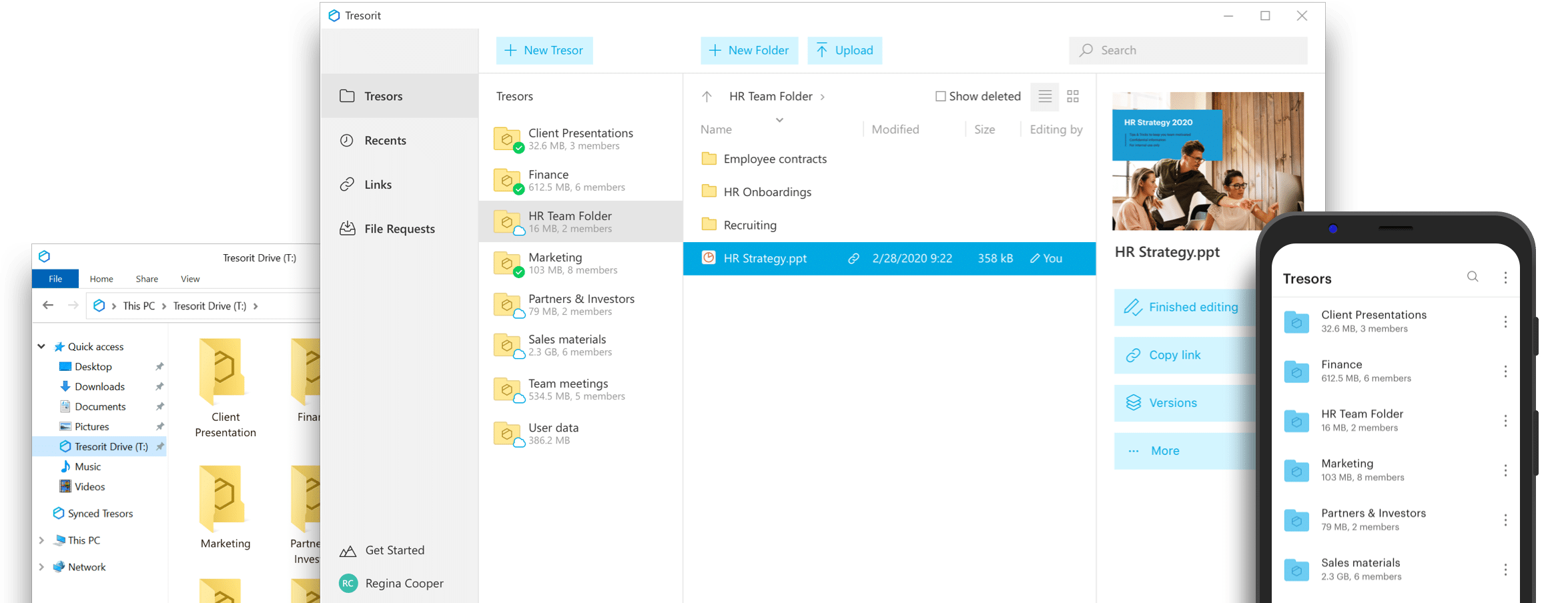Open the Employee contracts folder
This screenshot has width=1568, height=603.
pos(889,159)
